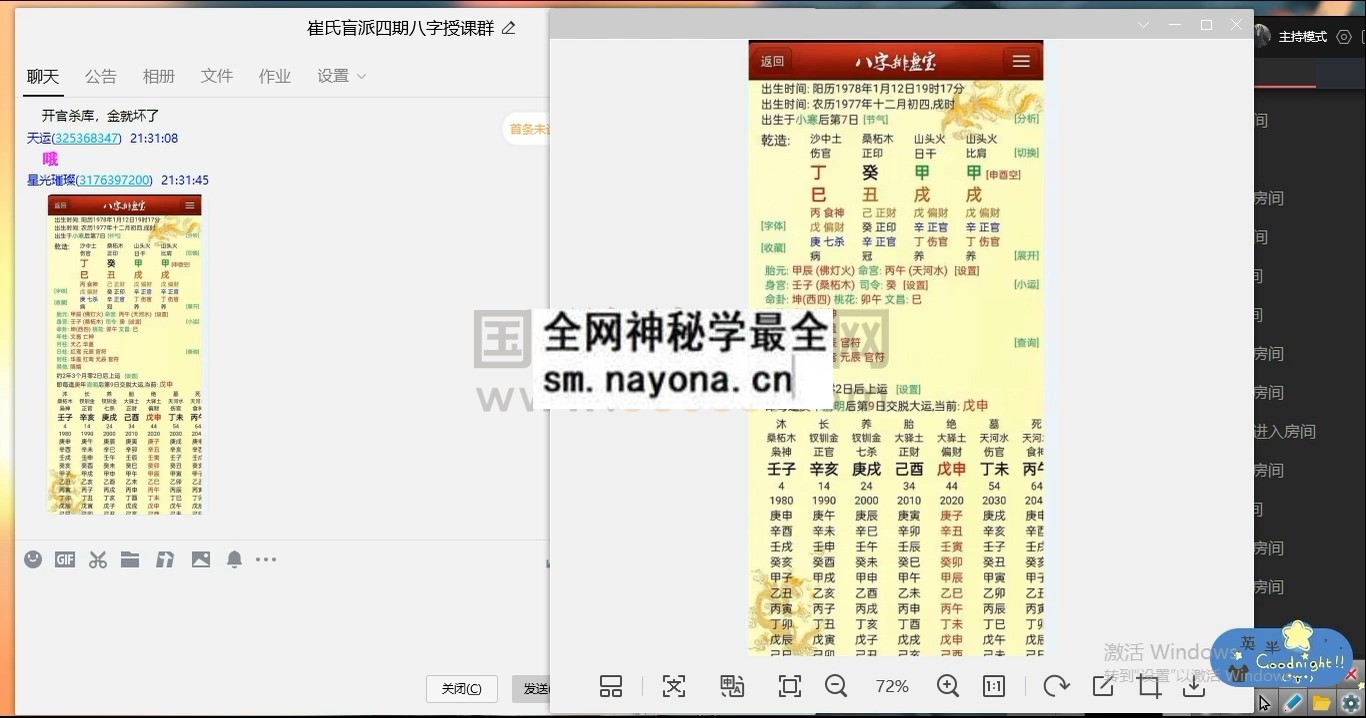Switch to the 聊天 tab
The image size is (1366, 718).
[43, 76]
